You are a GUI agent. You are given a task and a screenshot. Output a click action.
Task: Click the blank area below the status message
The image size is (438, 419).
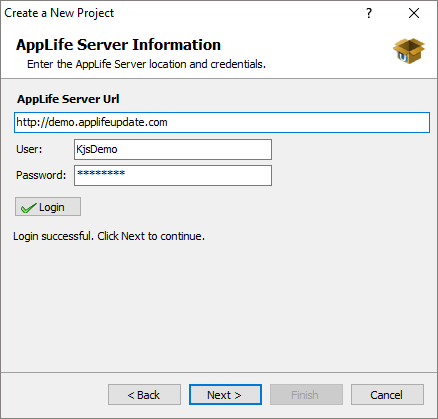click(219, 307)
